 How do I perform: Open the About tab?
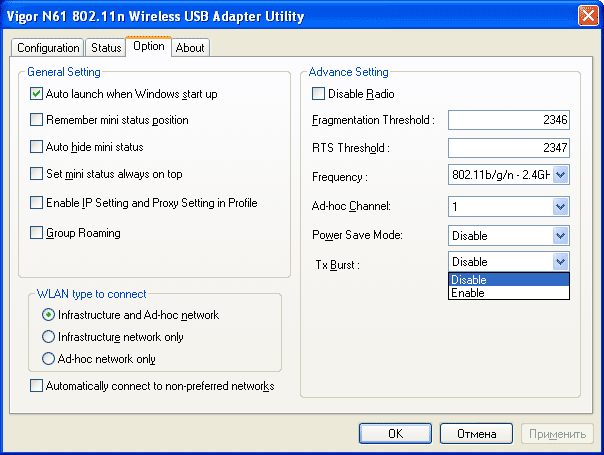(x=190, y=48)
